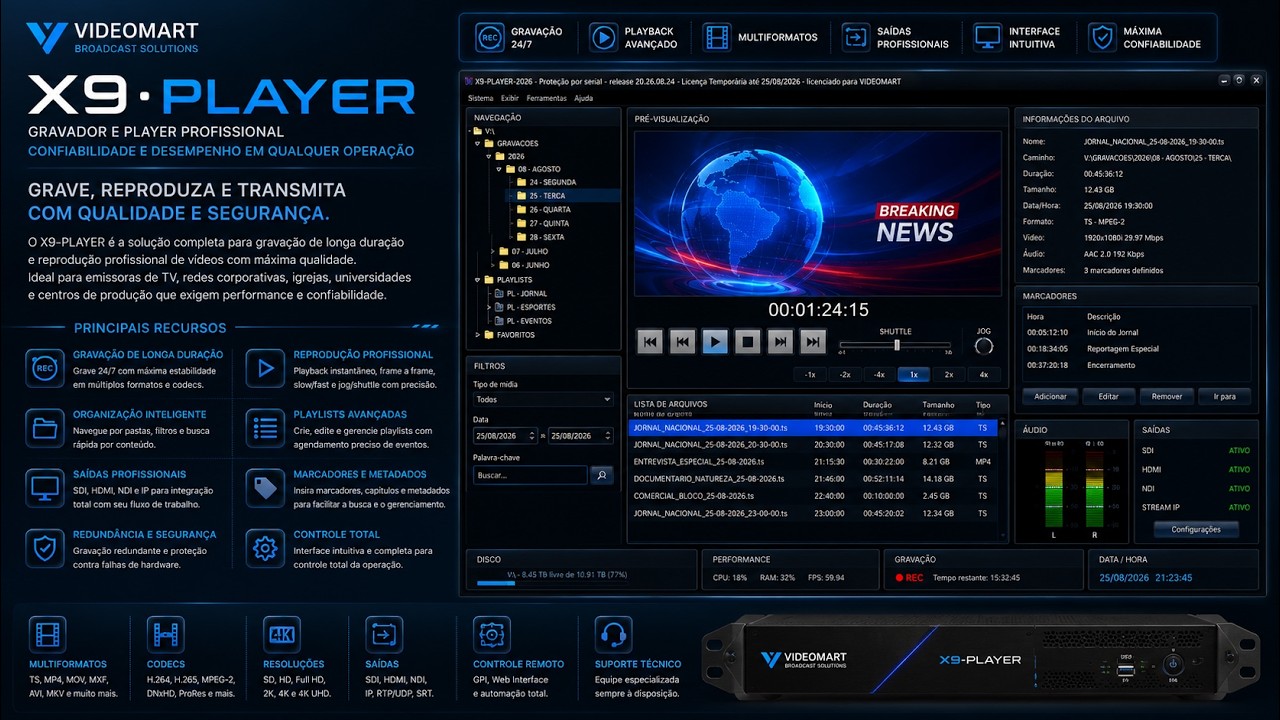The height and width of the screenshot is (720, 1280).
Task: Select the 2x playback speed
Action: [949, 375]
